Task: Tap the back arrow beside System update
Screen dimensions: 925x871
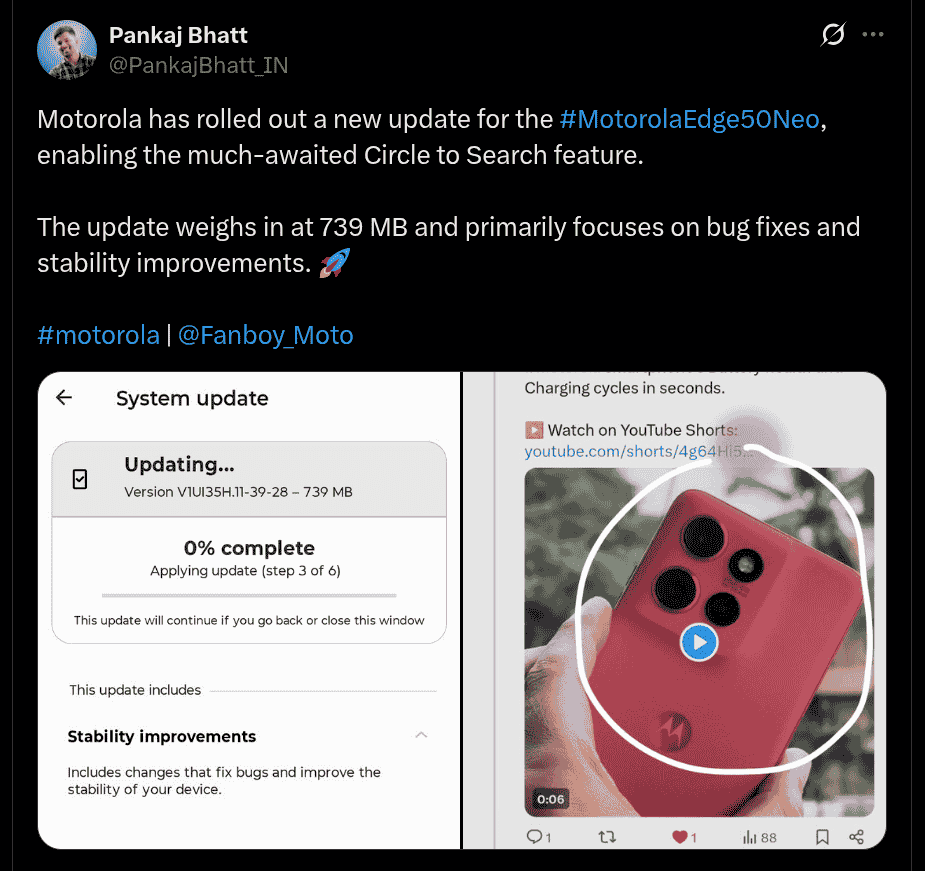Action: 64,398
